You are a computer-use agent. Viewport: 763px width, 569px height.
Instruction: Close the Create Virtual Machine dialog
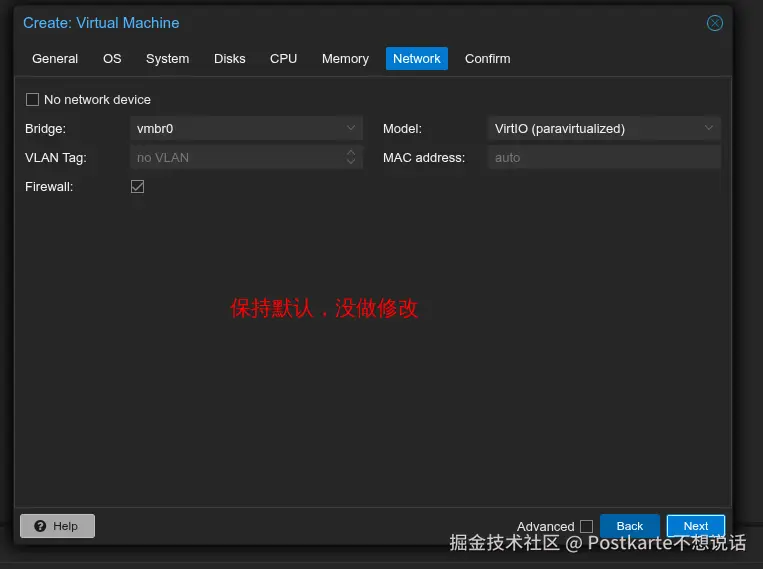(x=714, y=23)
